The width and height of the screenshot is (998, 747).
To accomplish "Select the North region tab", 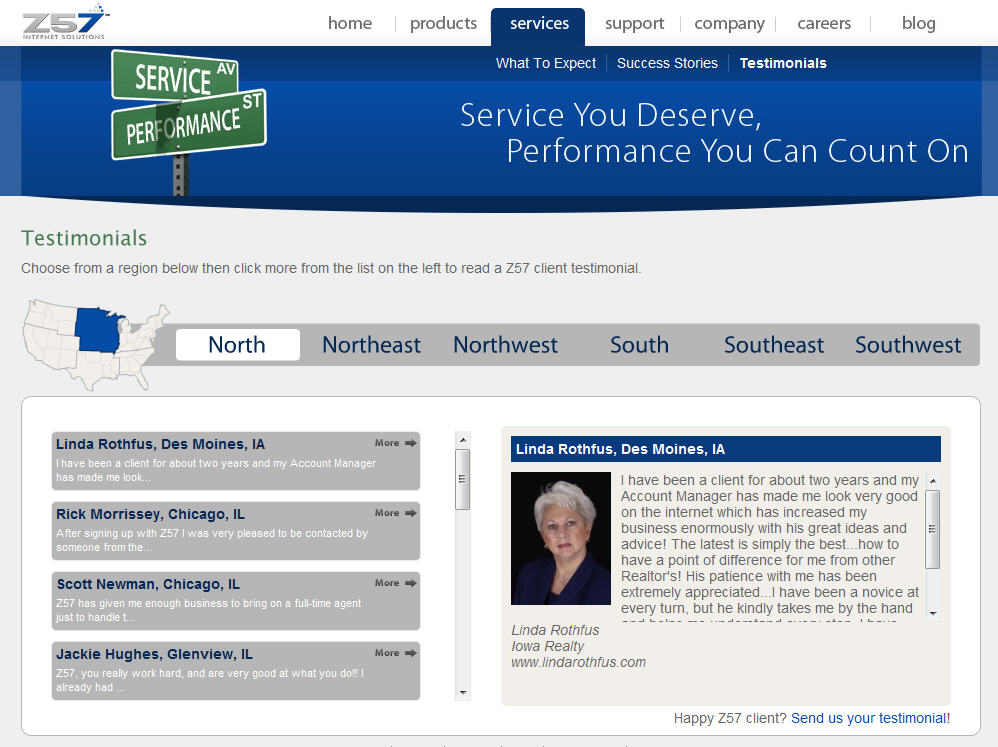I will 237,345.
